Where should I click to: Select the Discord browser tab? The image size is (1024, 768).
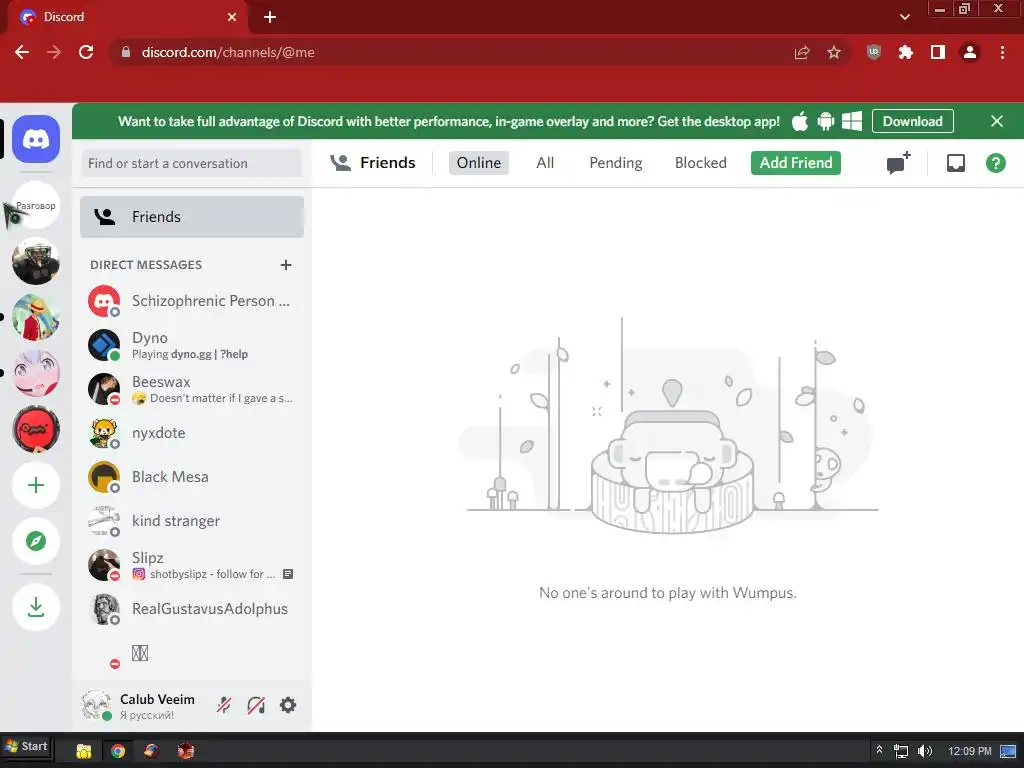click(127, 17)
